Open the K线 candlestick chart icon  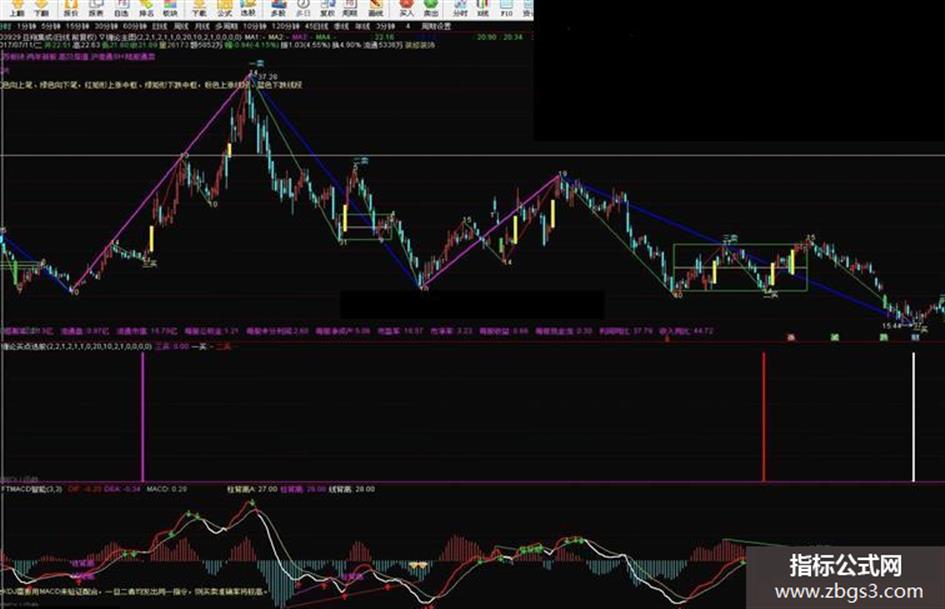coord(483,8)
